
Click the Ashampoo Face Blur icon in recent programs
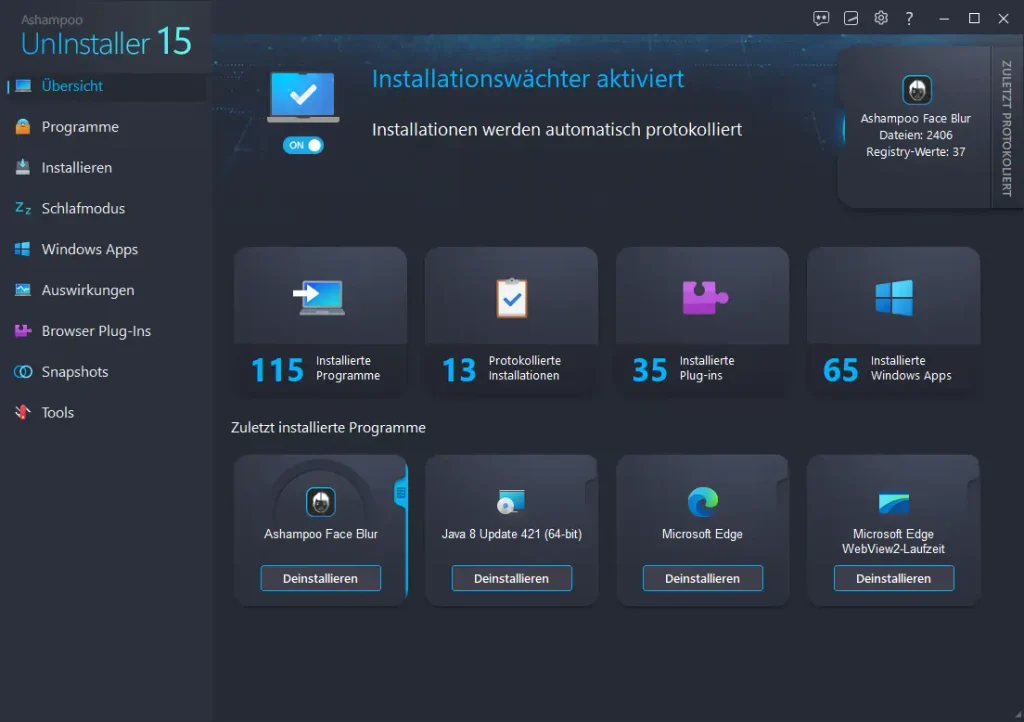point(321,502)
